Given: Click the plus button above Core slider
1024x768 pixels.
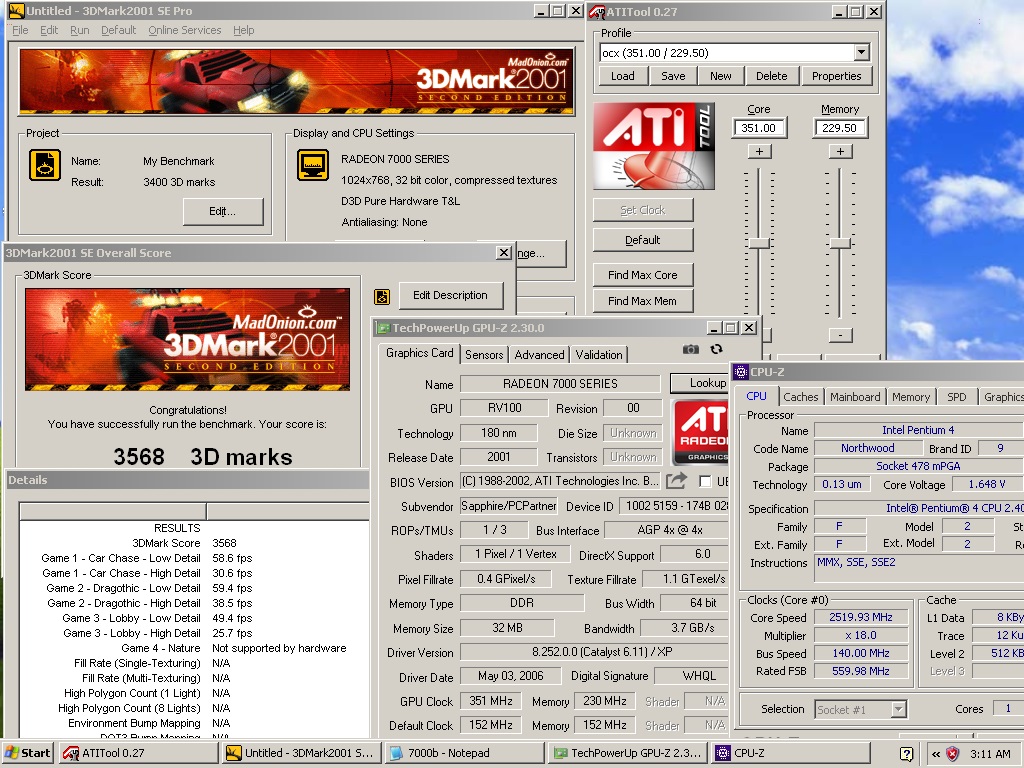Looking at the screenshot, I should pos(759,152).
